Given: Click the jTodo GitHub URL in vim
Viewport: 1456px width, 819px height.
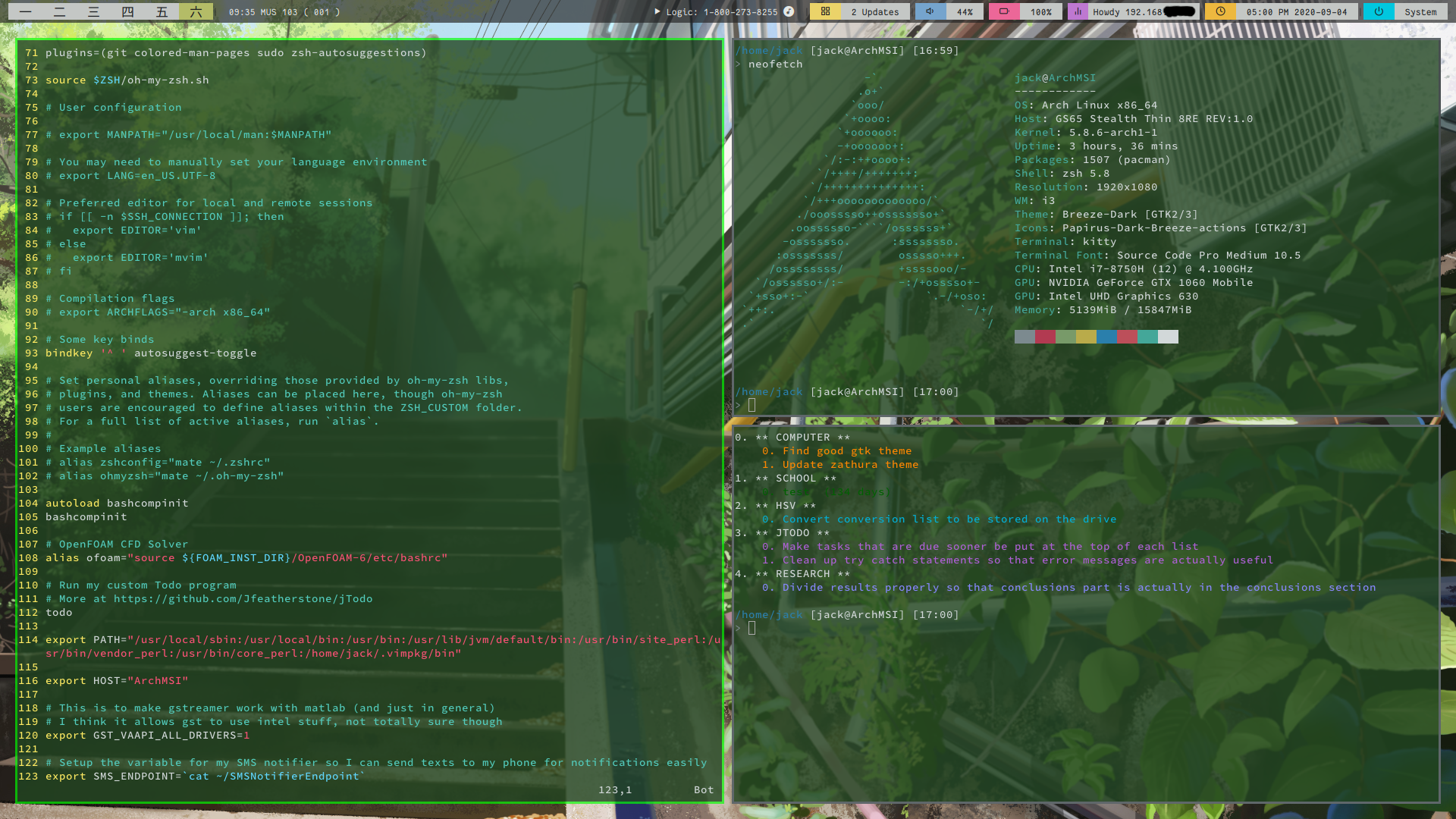Looking at the screenshot, I should click(243, 599).
